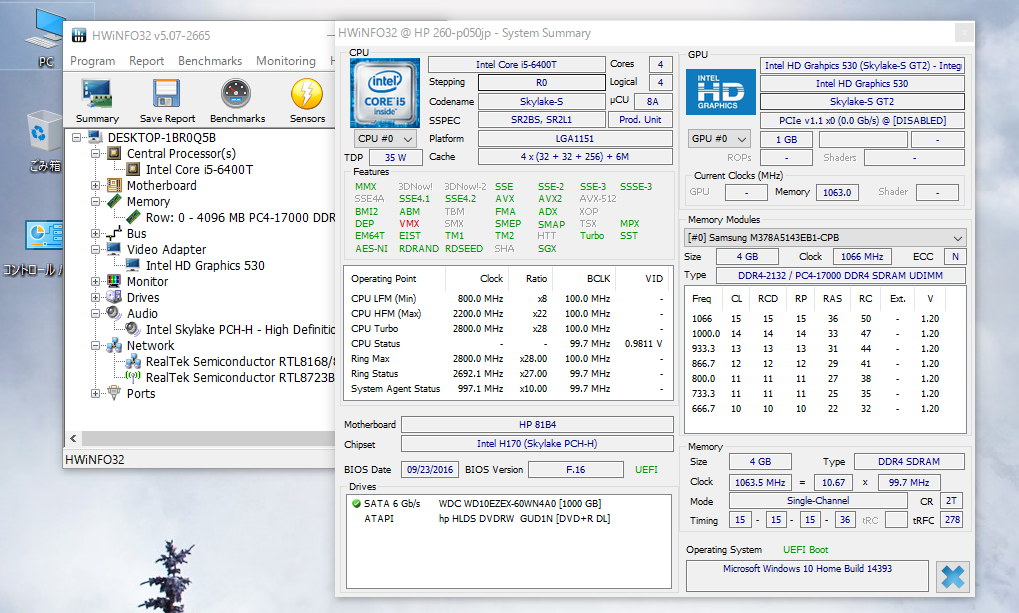
Task: Expand the Ports node
Action: [96, 393]
